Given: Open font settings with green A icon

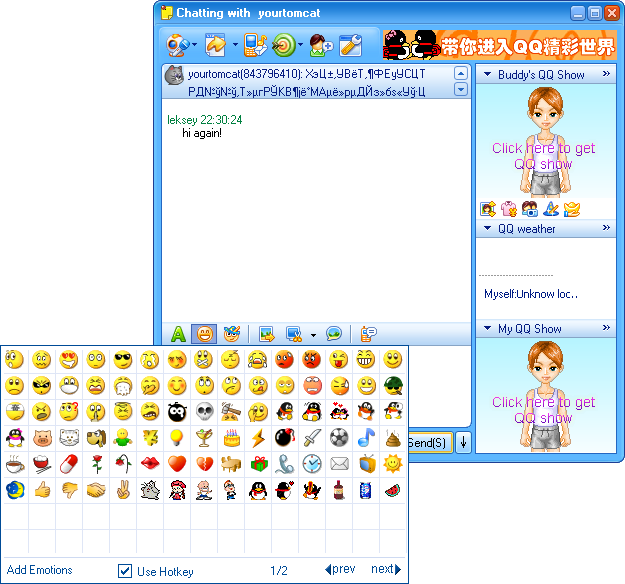Looking at the screenshot, I should coord(178,334).
